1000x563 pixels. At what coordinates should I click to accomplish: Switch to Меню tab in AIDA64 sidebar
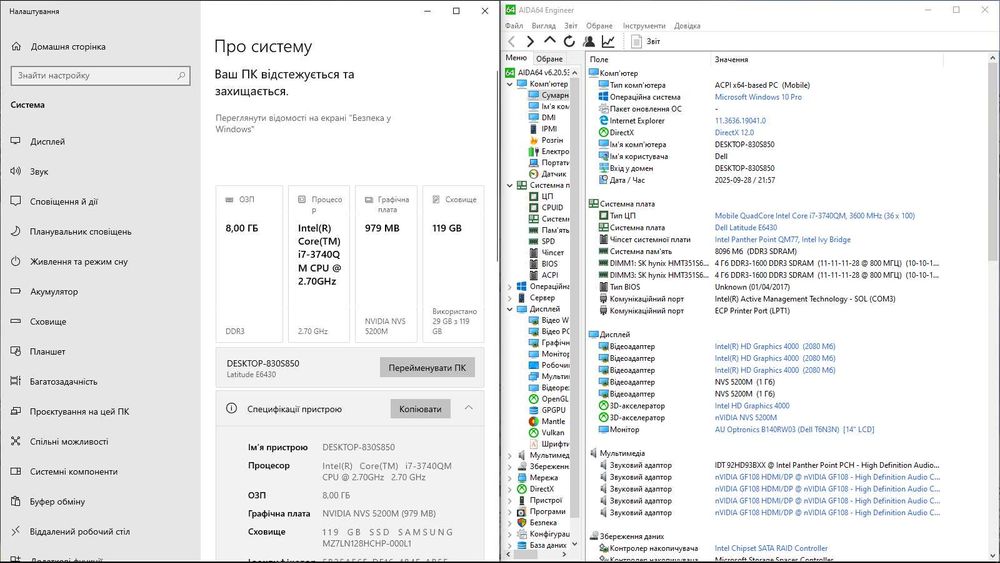coord(517,58)
